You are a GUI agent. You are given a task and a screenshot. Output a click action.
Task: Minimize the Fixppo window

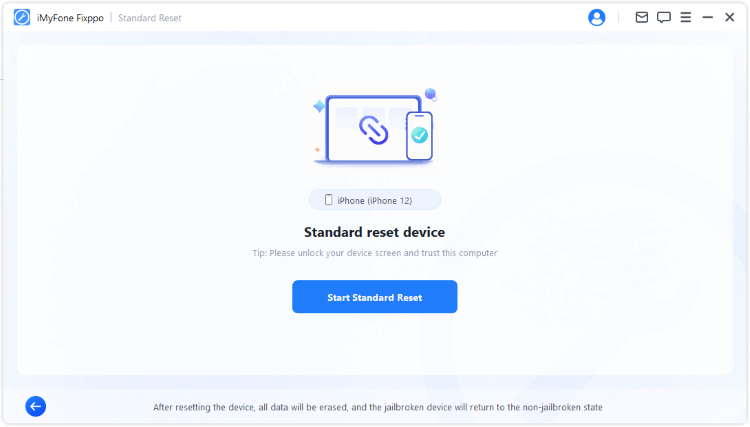(707, 17)
